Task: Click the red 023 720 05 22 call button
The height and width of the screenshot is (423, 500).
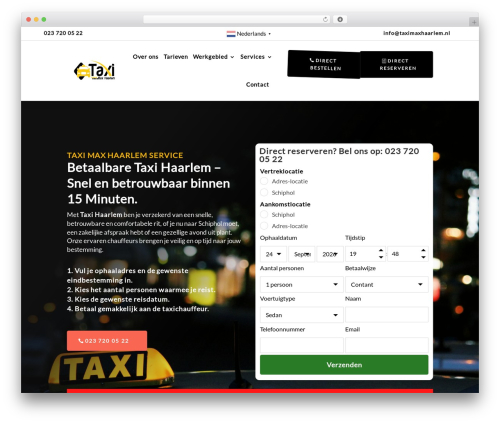Action: pyautogui.click(x=107, y=341)
